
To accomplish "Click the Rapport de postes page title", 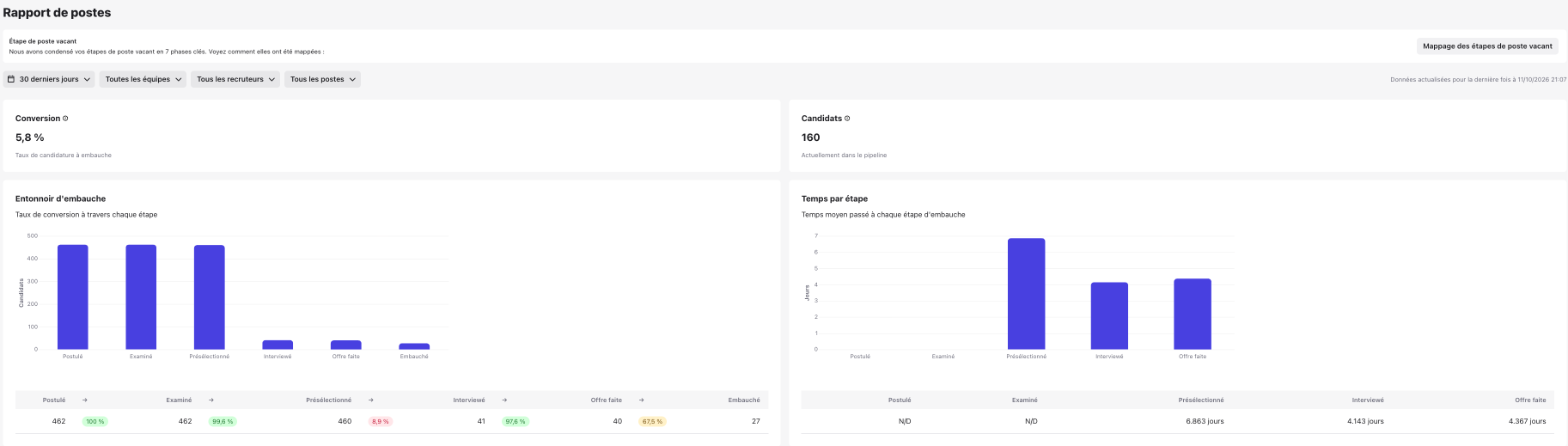I will point(57,13).
